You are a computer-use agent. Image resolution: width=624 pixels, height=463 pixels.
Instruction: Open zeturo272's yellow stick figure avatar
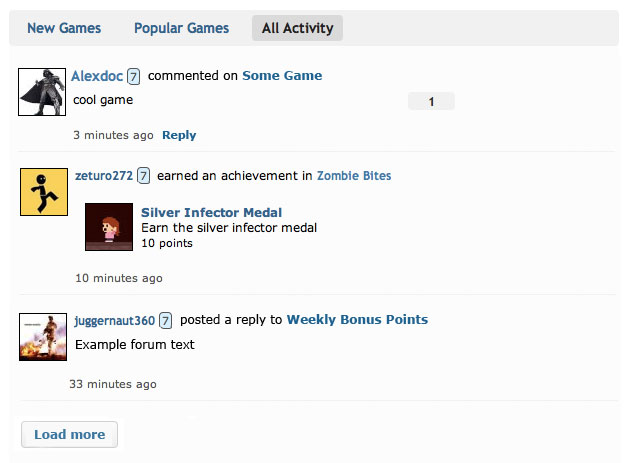pos(44,192)
